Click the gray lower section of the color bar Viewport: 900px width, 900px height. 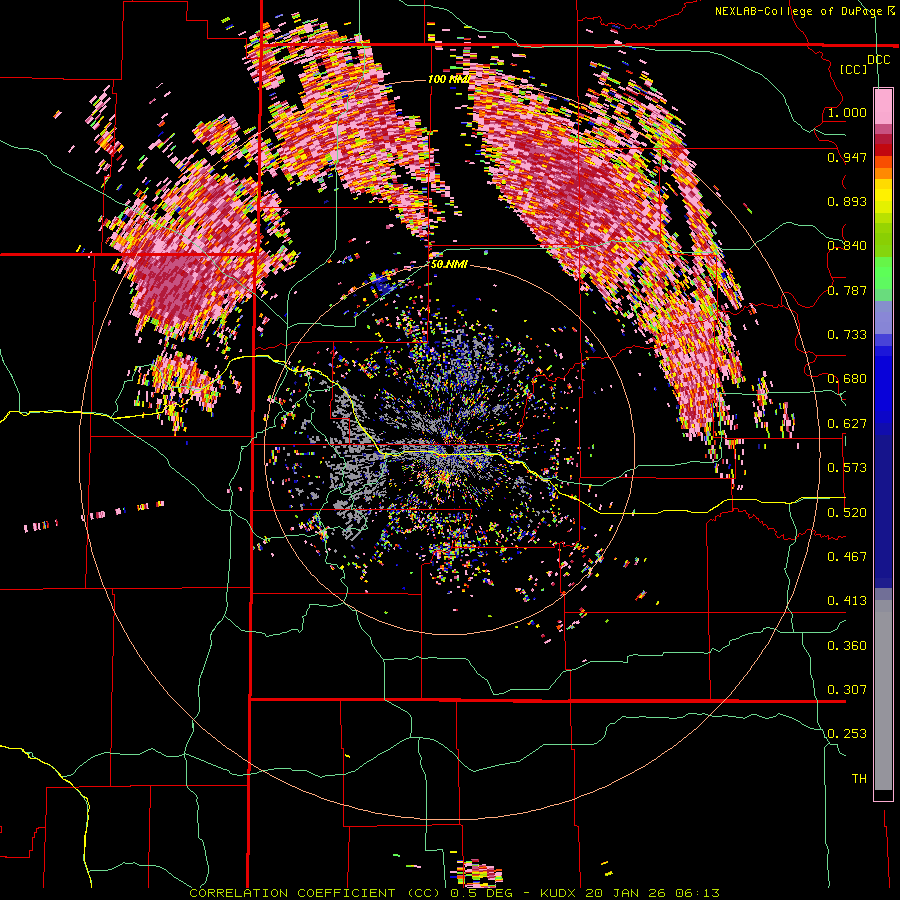(883, 695)
